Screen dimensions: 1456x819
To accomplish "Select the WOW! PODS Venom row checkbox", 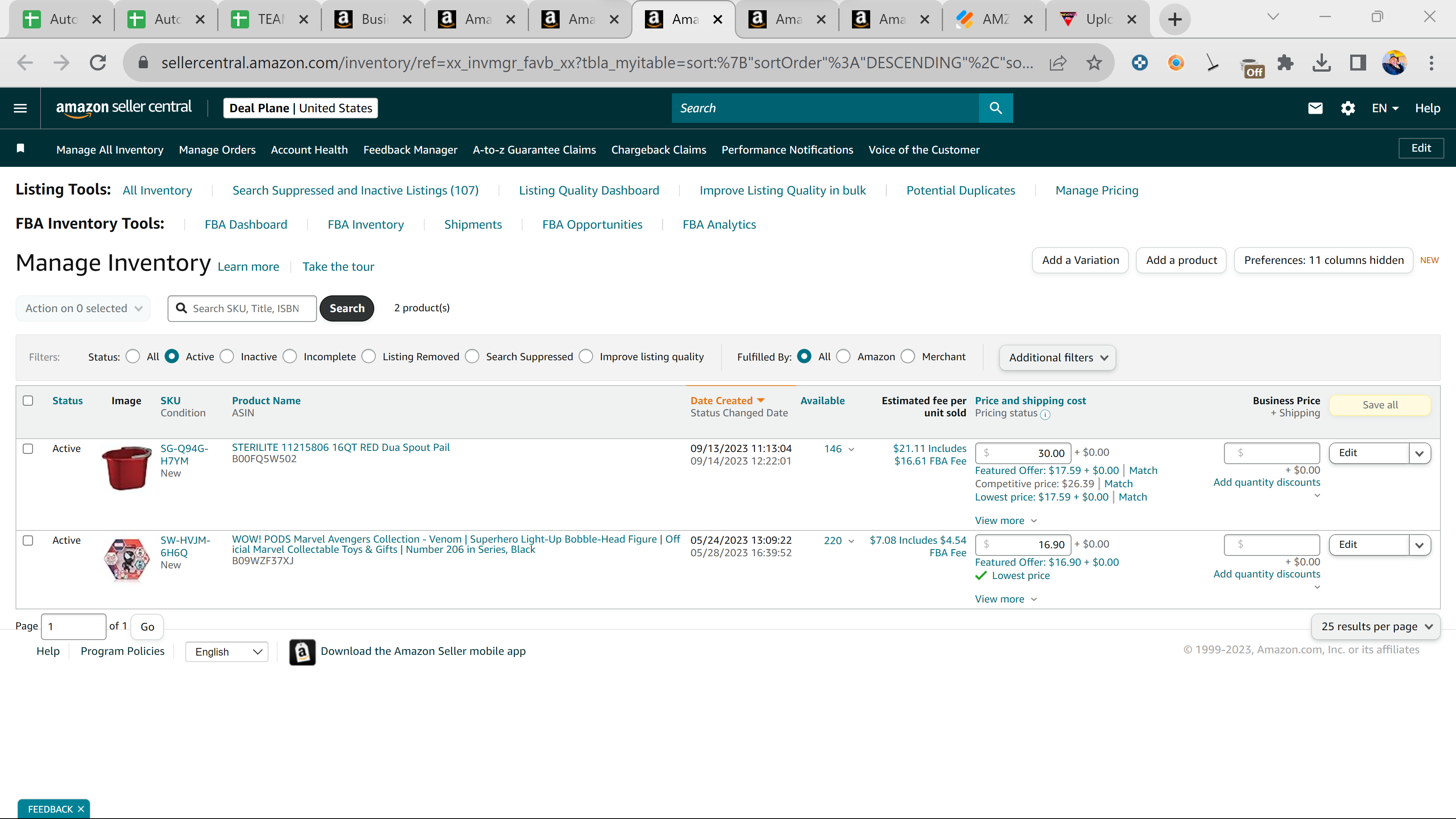I will coord(28,540).
